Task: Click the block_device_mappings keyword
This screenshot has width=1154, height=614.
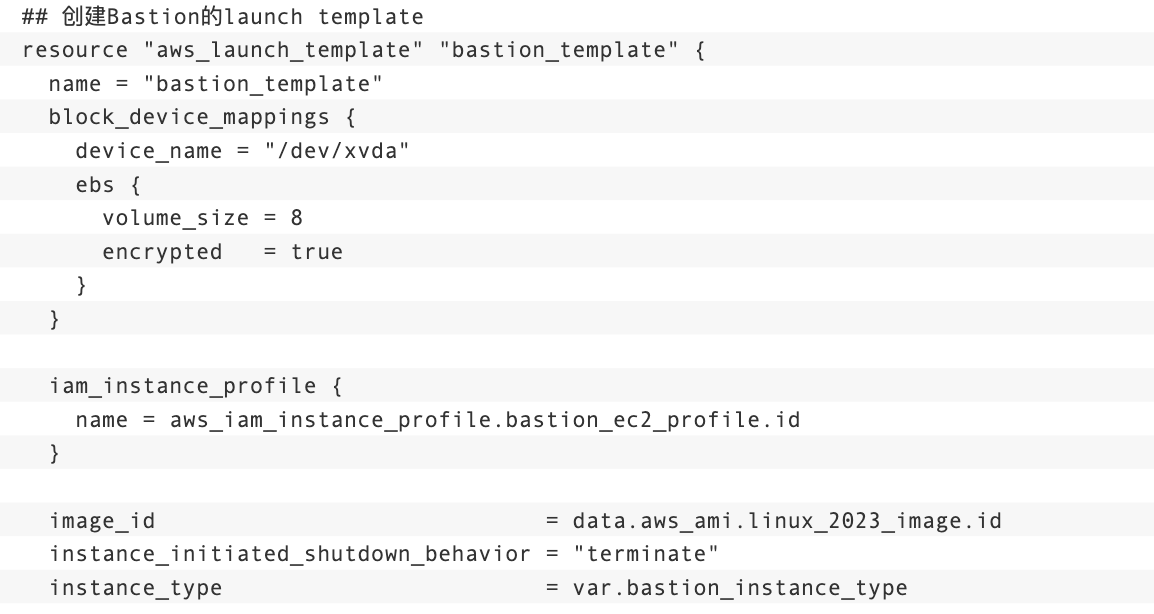Action: pyautogui.click(x=189, y=118)
